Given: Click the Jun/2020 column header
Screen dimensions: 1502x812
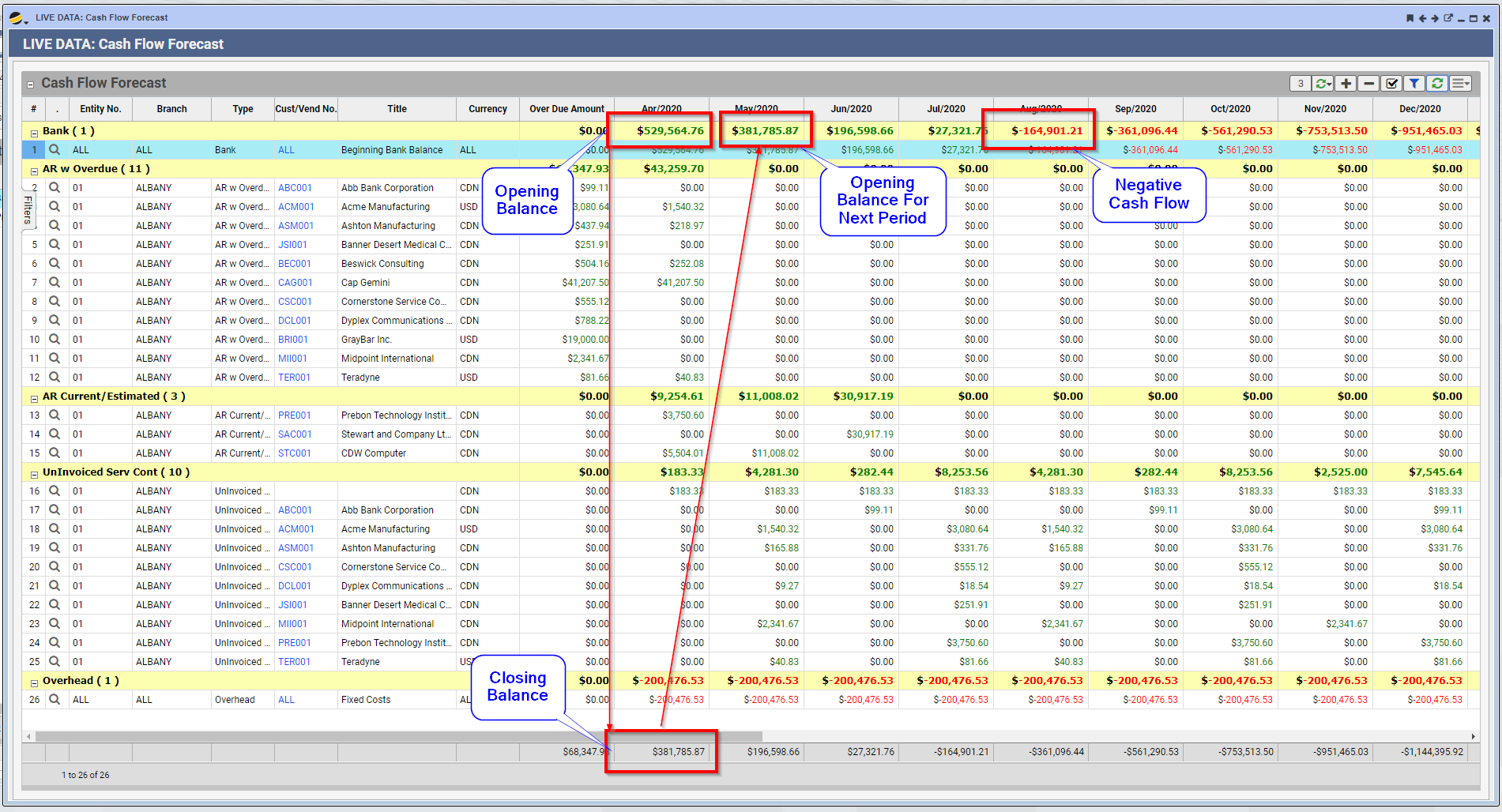Looking at the screenshot, I should tap(851, 109).
